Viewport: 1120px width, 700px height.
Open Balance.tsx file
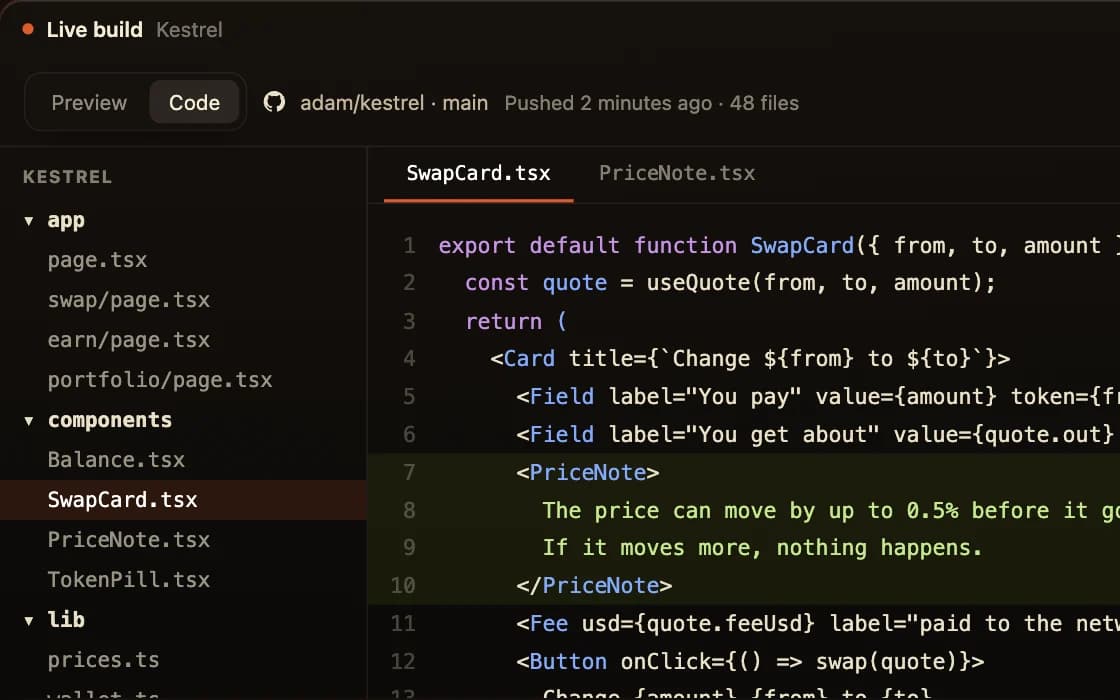click(x=116, y=460)
